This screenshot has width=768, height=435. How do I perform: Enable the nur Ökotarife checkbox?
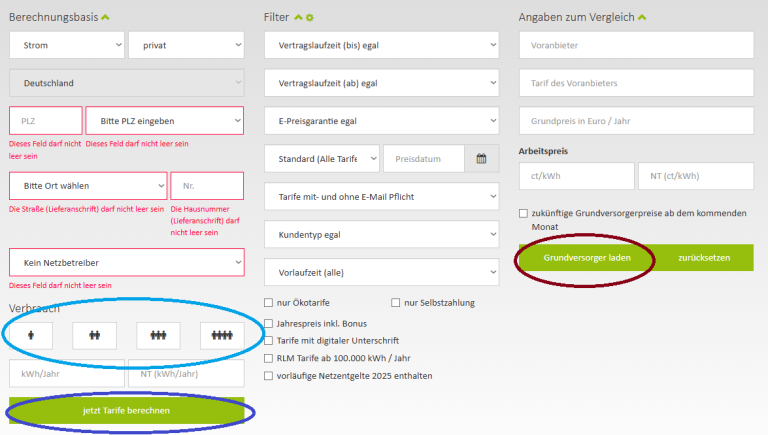point(269,303)
